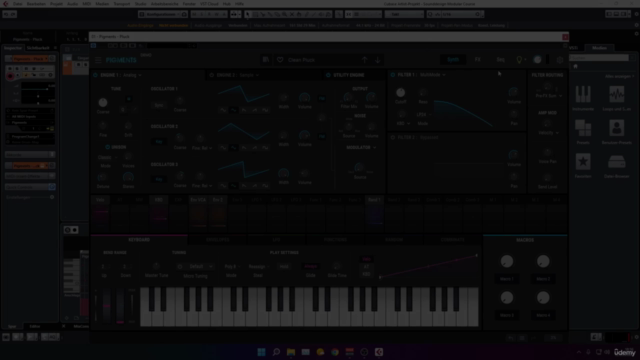This screenshot has width=640, height=360.
Task: Open LP24 filter mode dropdown
Action: point(423,115)
